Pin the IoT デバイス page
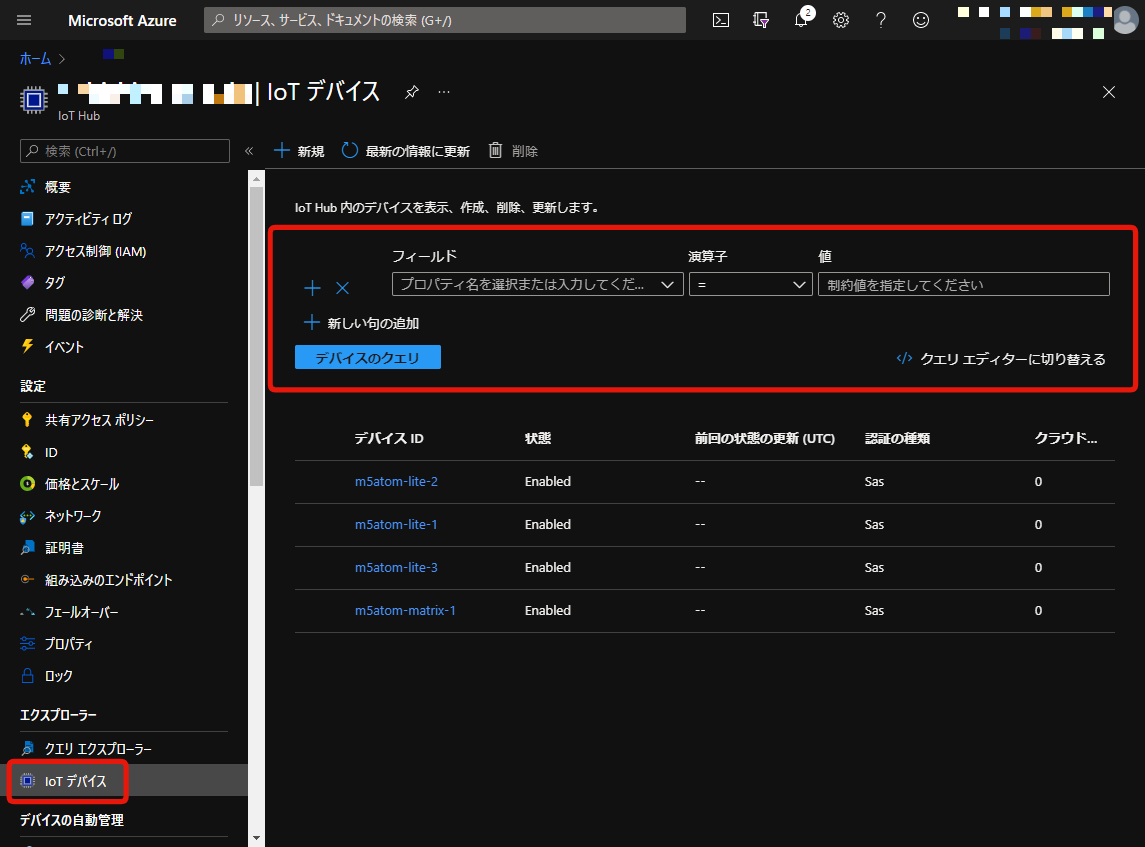This screenshot has height=847, width=1145. [x=411, y=91]
